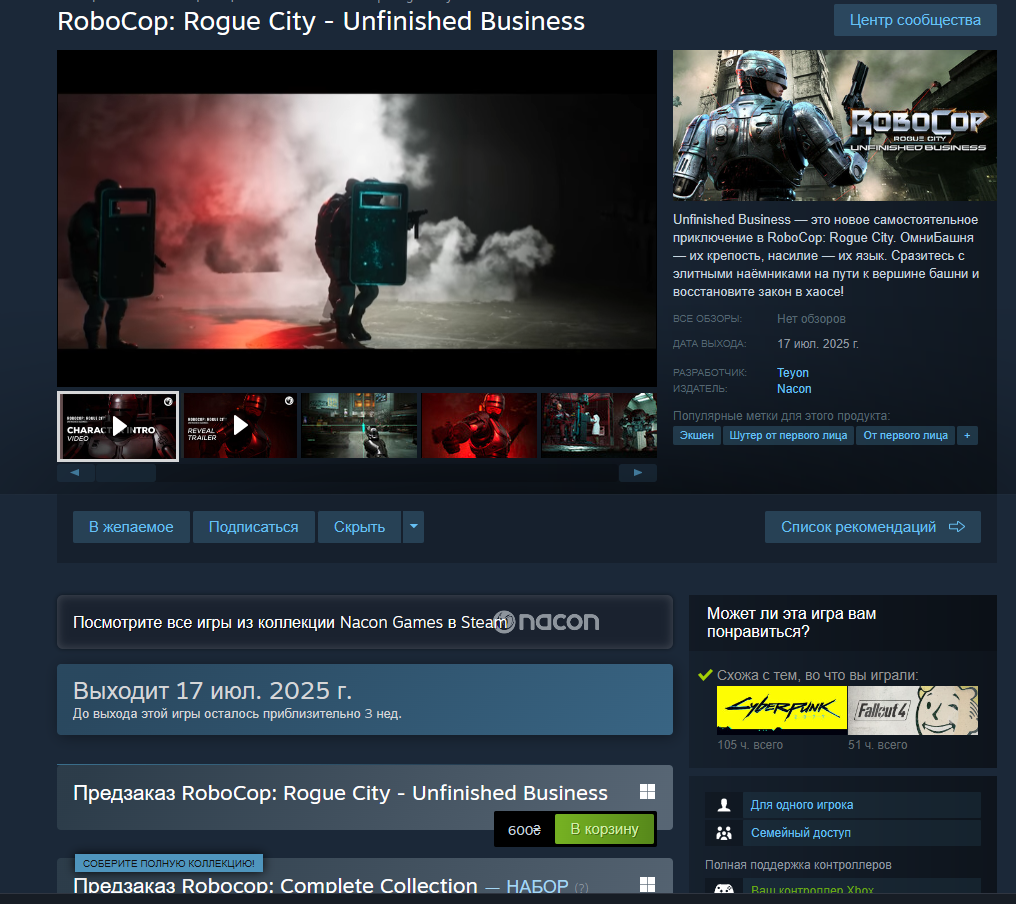1016x904 pixels.
Task: Play the Character Intro video thumbnail
Action: tap(118, 426)
